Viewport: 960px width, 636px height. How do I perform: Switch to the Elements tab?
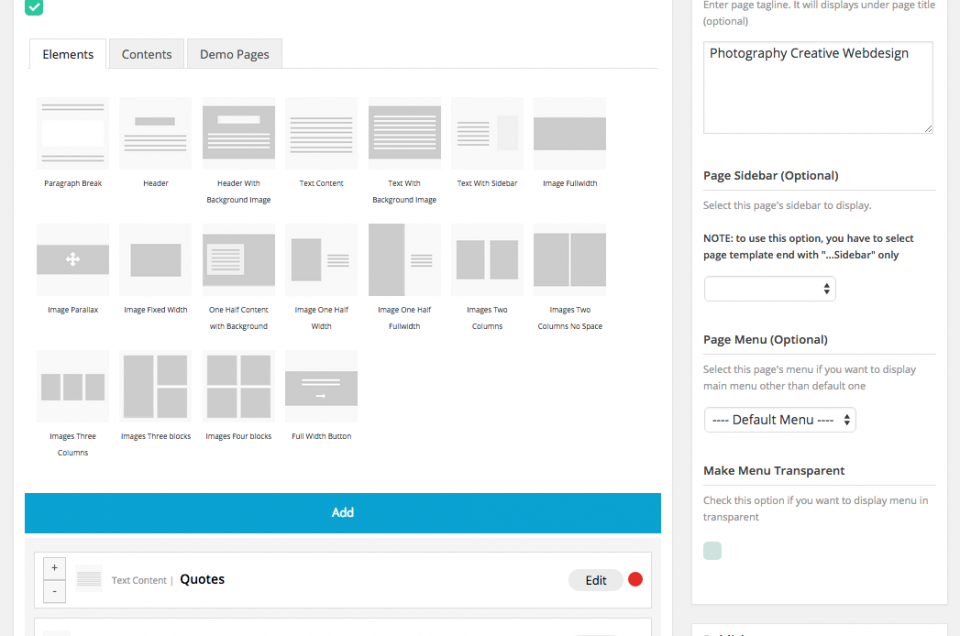(x=68, y=54)
